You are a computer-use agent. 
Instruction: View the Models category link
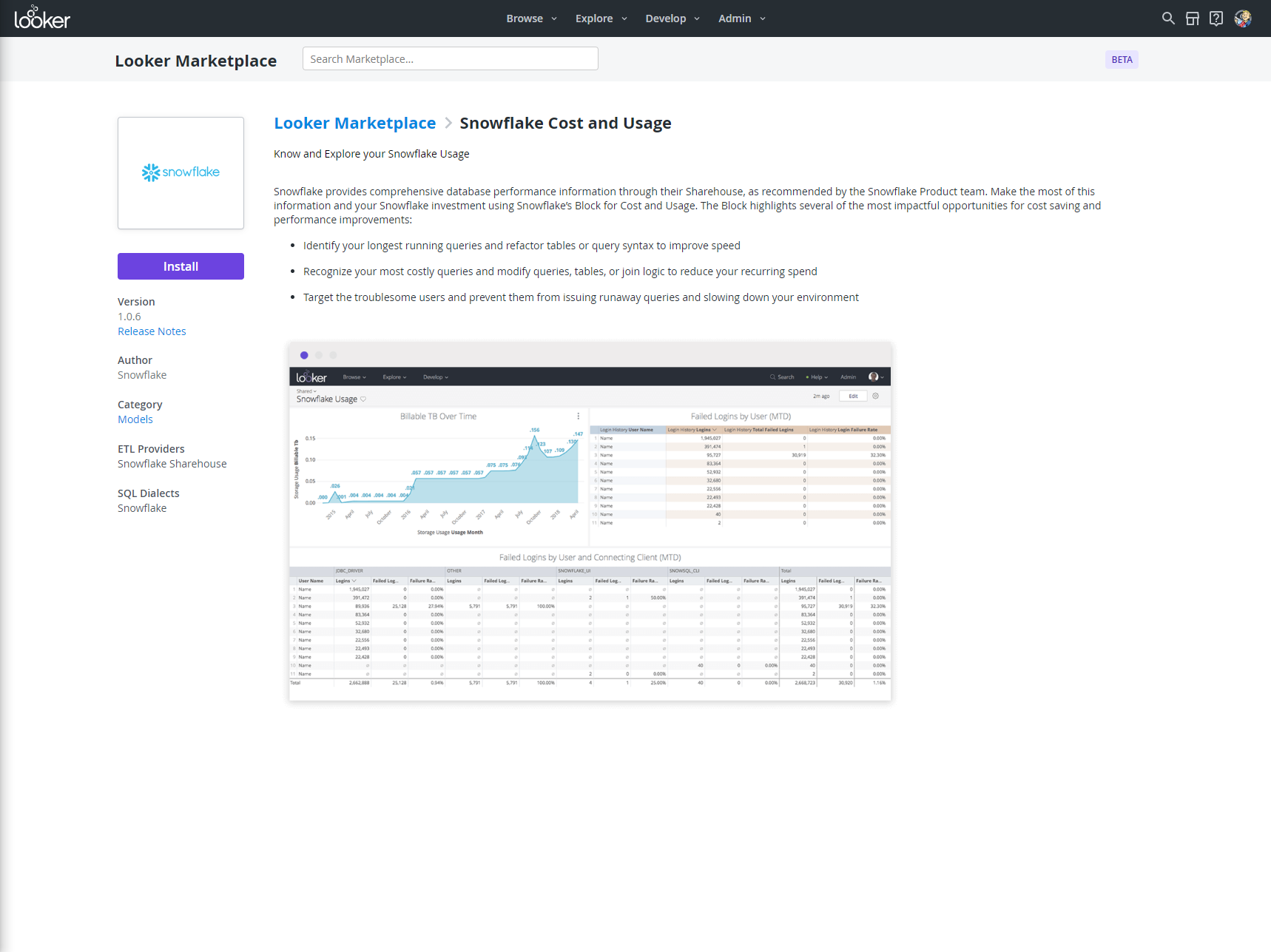click(135, 419)
